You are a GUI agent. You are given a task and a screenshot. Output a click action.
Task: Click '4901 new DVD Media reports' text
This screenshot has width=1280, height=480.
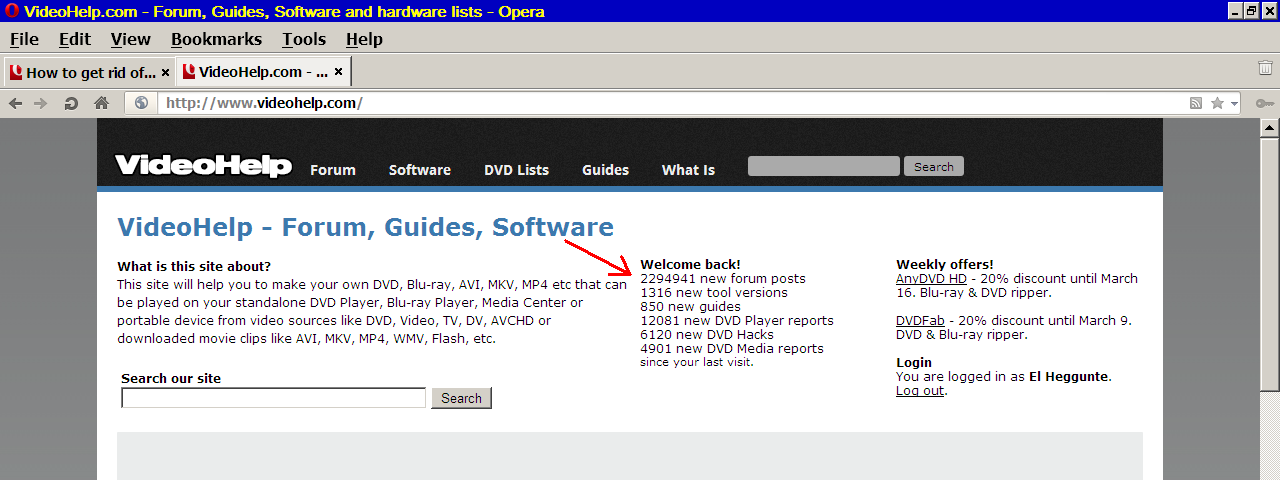[732, 349]
